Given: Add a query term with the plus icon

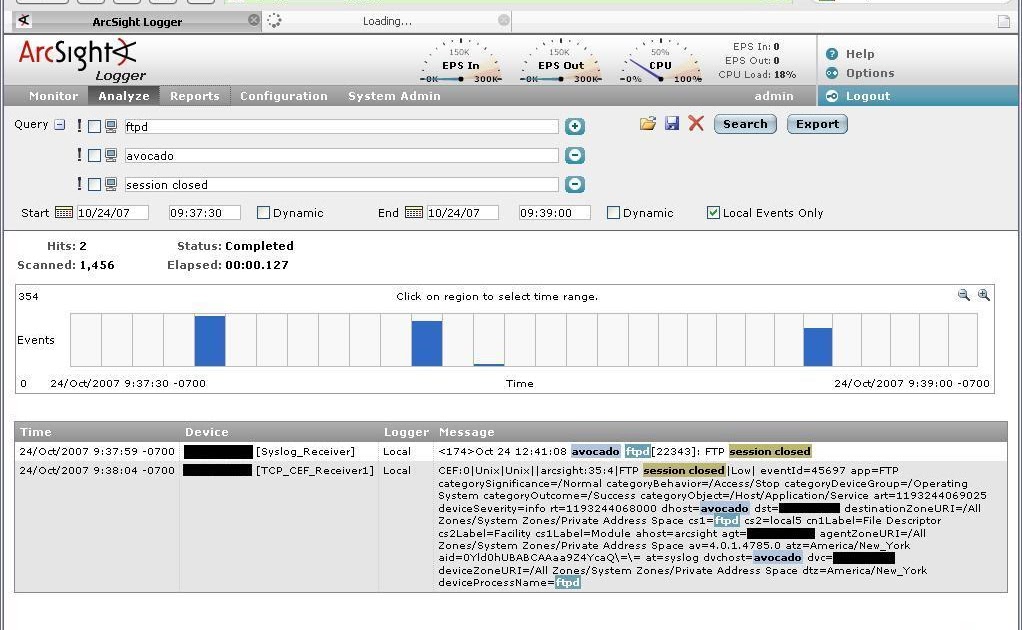Looking at the screenshot, I should (574, 126).
